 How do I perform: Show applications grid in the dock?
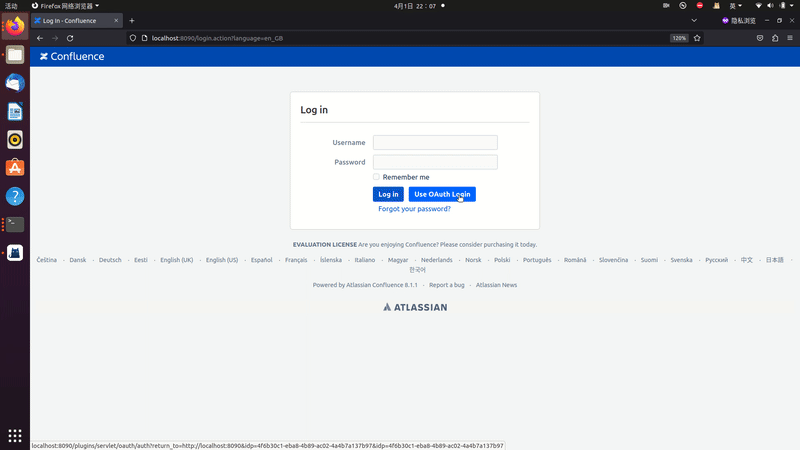15,435
